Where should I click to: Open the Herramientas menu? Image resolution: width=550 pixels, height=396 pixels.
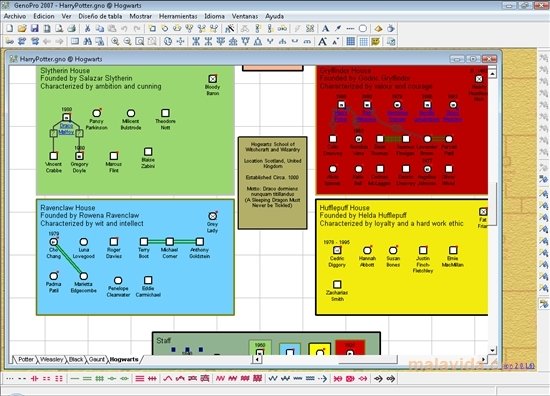click(x=178, y=16)
